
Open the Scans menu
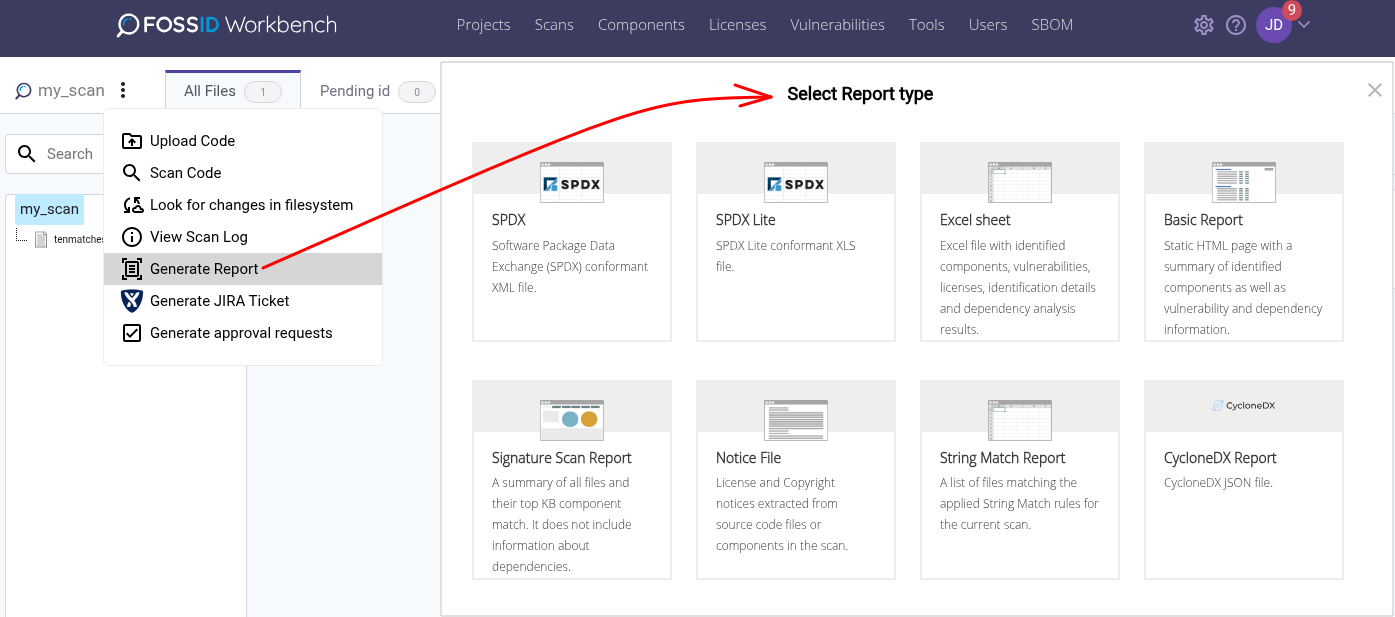tap(554, 25)
